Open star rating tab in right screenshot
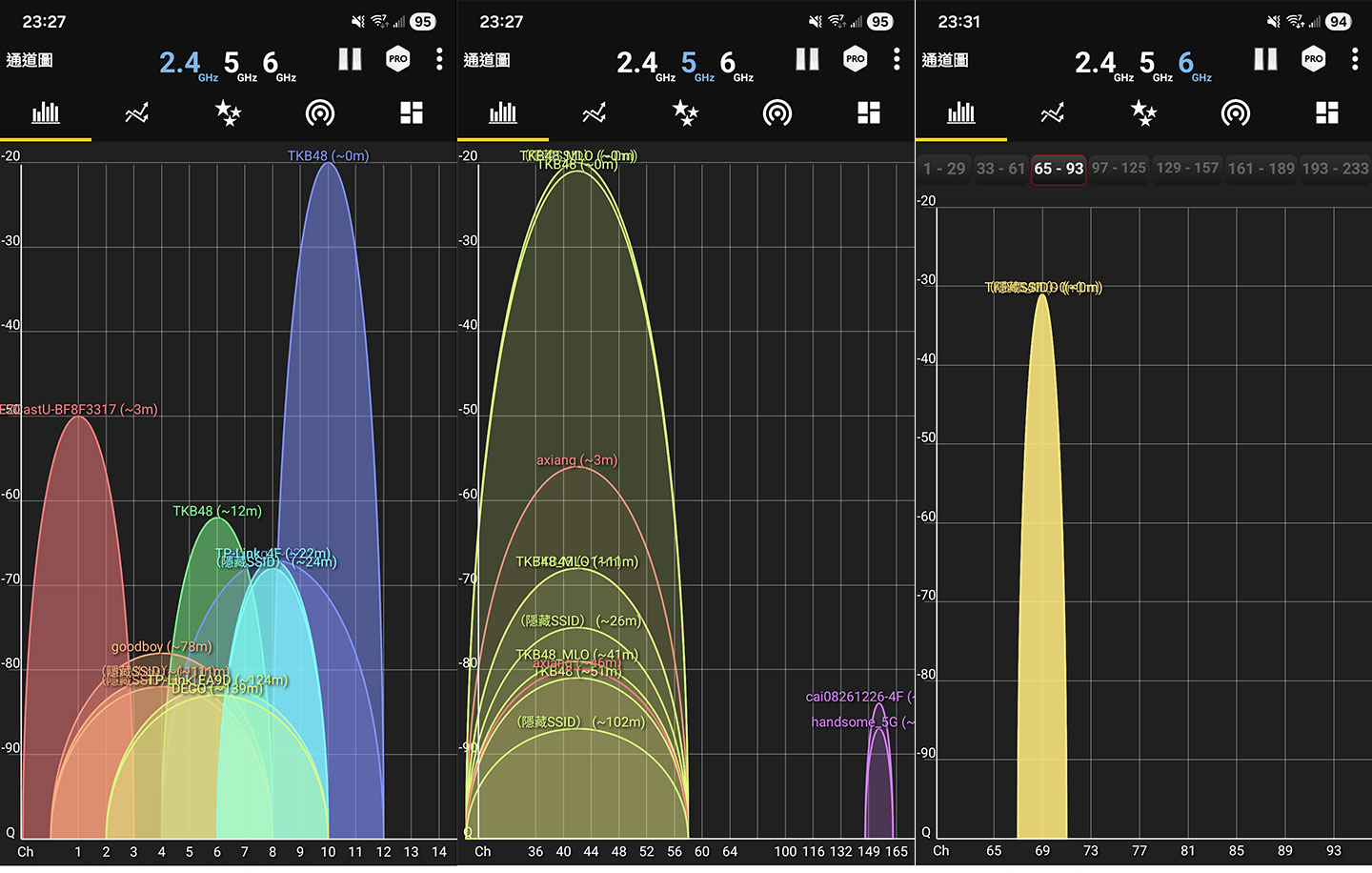Image resolution: width=1372 pixels, height=873 pixels. click(1143, 114)
